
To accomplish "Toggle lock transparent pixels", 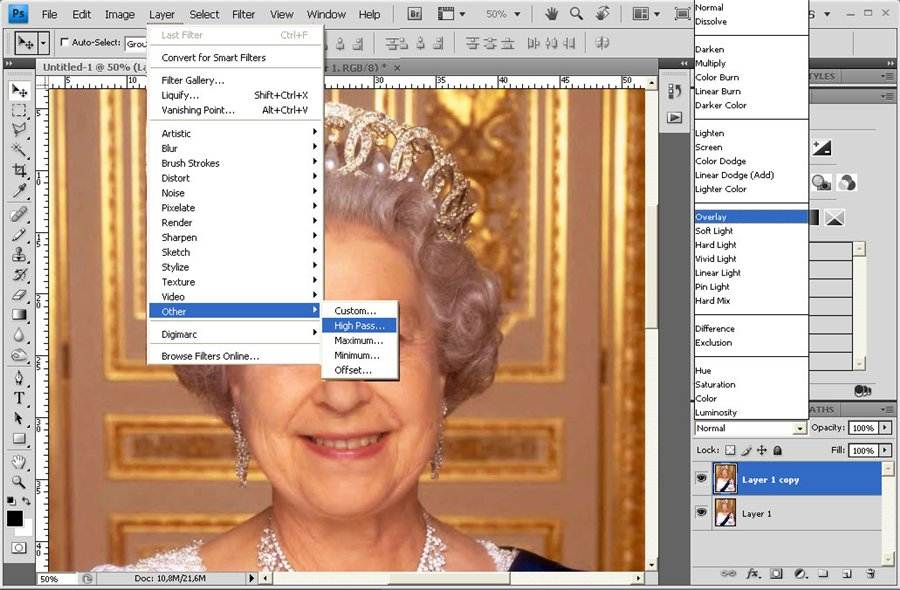I will 730,450.
